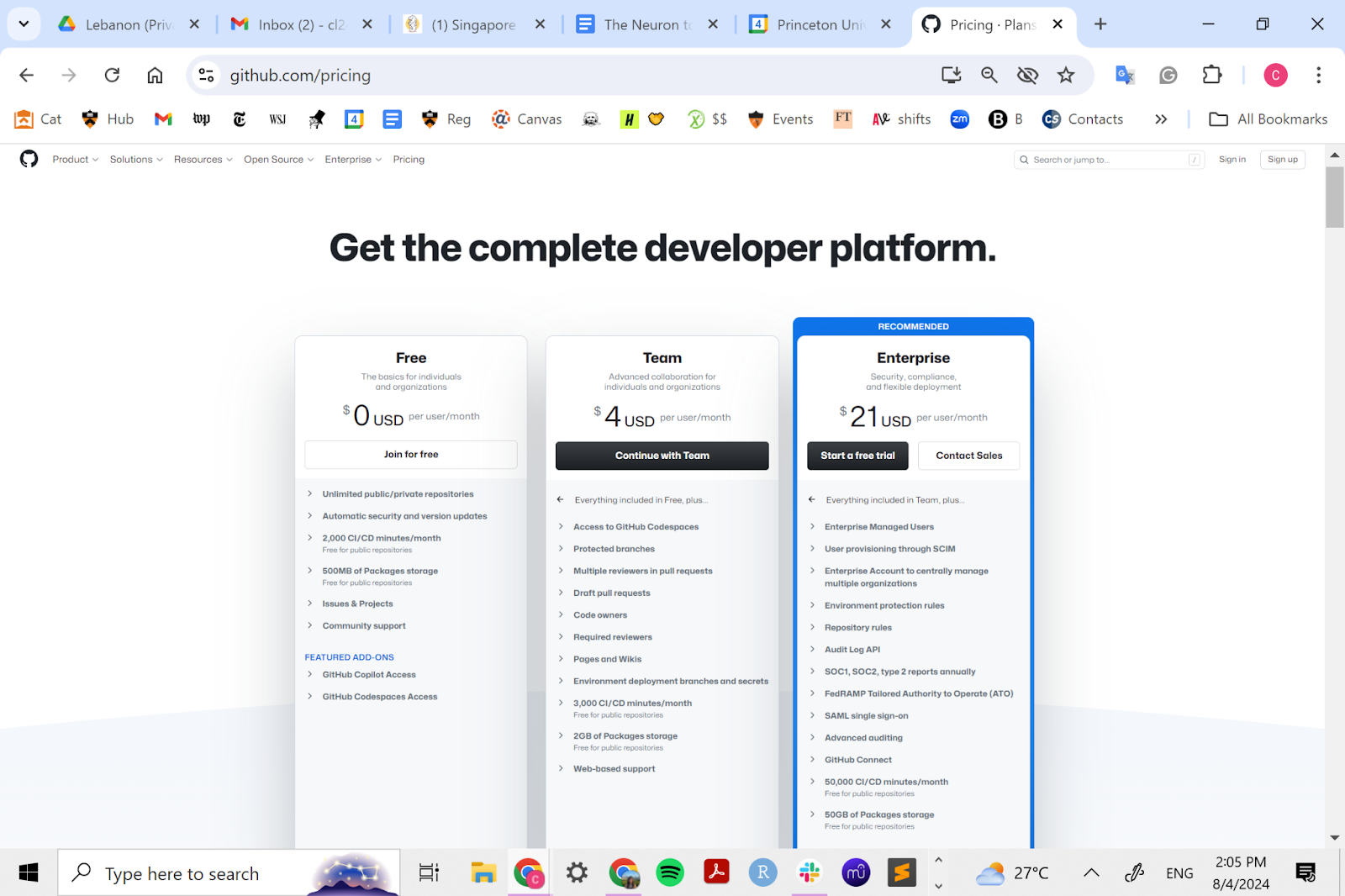Screen dimensions: 1345x896
Task: Switch to The Neuron document tab
Action: [x=647, y=24]
